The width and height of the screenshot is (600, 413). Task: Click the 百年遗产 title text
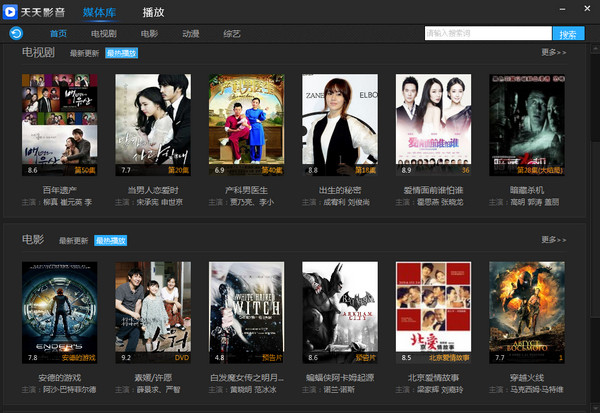click(x=60, y=190)
